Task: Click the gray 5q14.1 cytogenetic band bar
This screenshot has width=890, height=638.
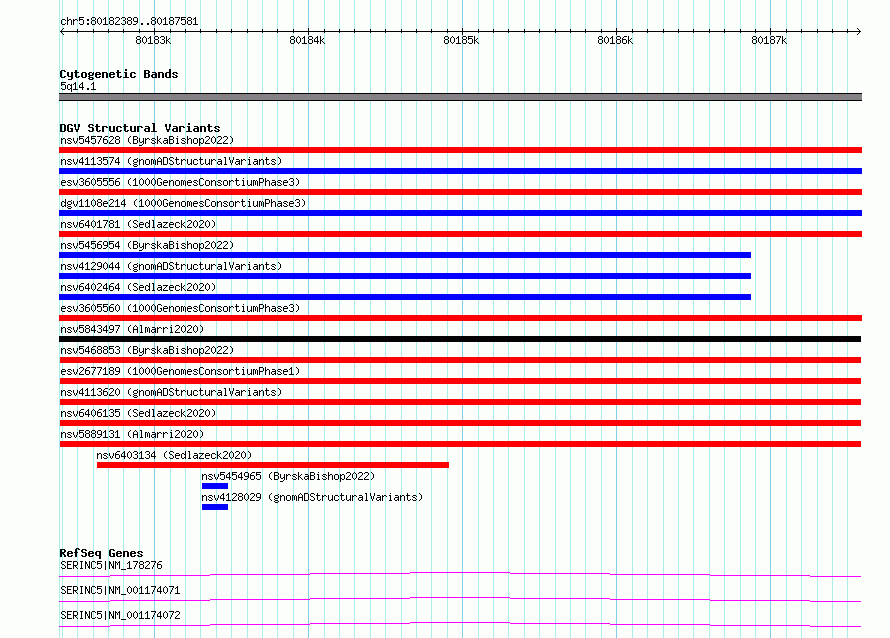Action: (x=460, y=97)
